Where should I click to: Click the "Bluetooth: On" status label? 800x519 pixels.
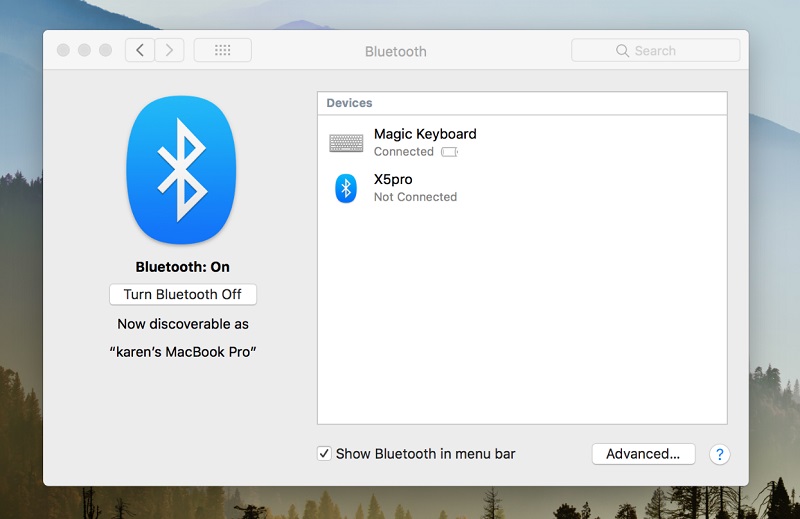pyautogui.click(x=183, y=267)
